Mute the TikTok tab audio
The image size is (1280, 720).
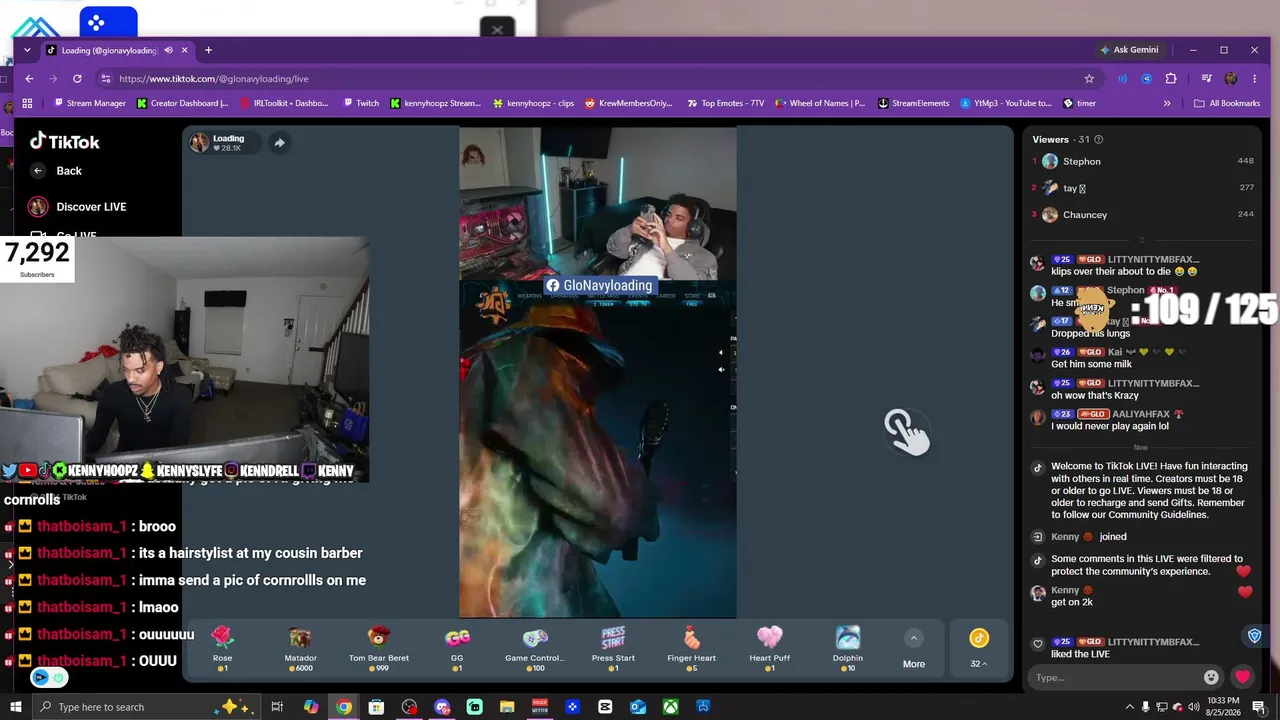[169, 50]
